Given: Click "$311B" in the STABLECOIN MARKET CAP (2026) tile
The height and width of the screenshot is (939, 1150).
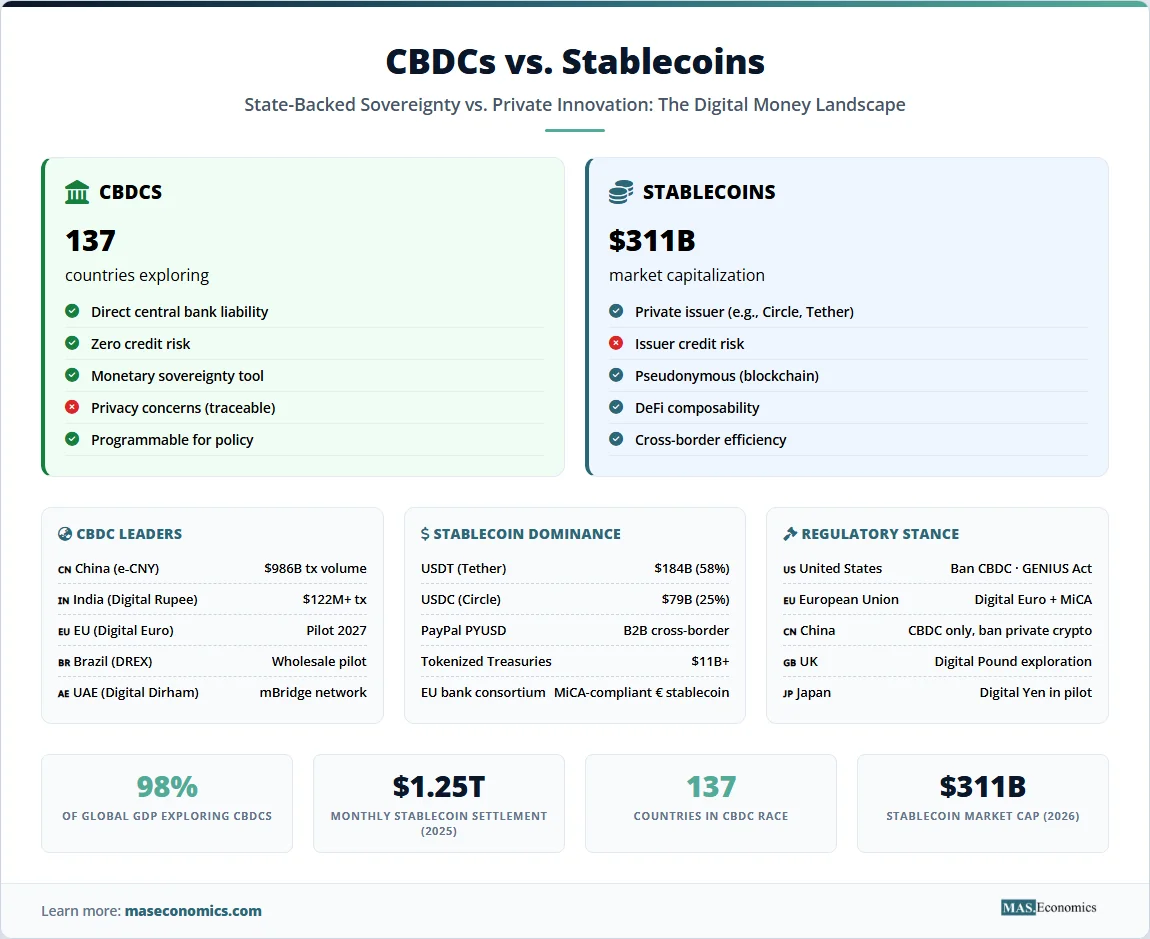Looking at the screenshot, I should point(983,787).
